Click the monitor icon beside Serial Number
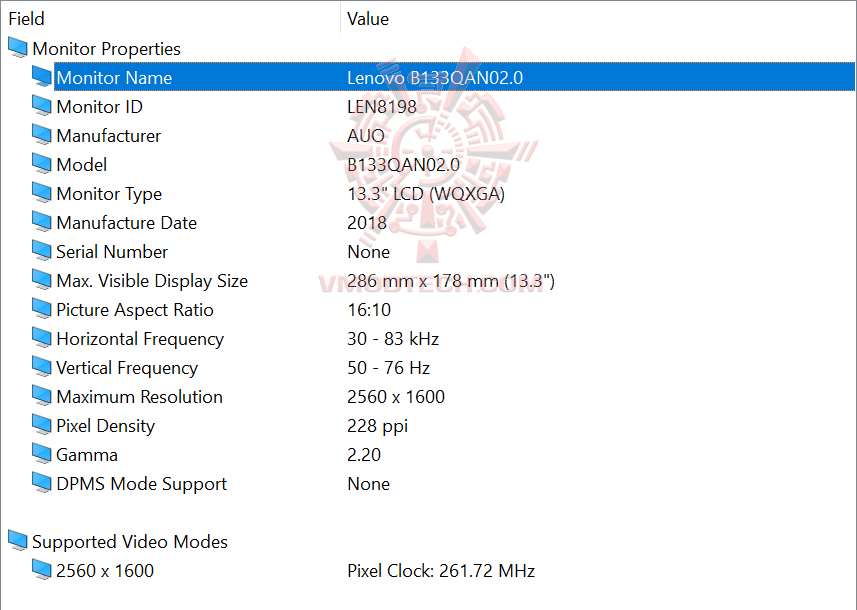This screenshot has height=610, width=857. point(42,251)
